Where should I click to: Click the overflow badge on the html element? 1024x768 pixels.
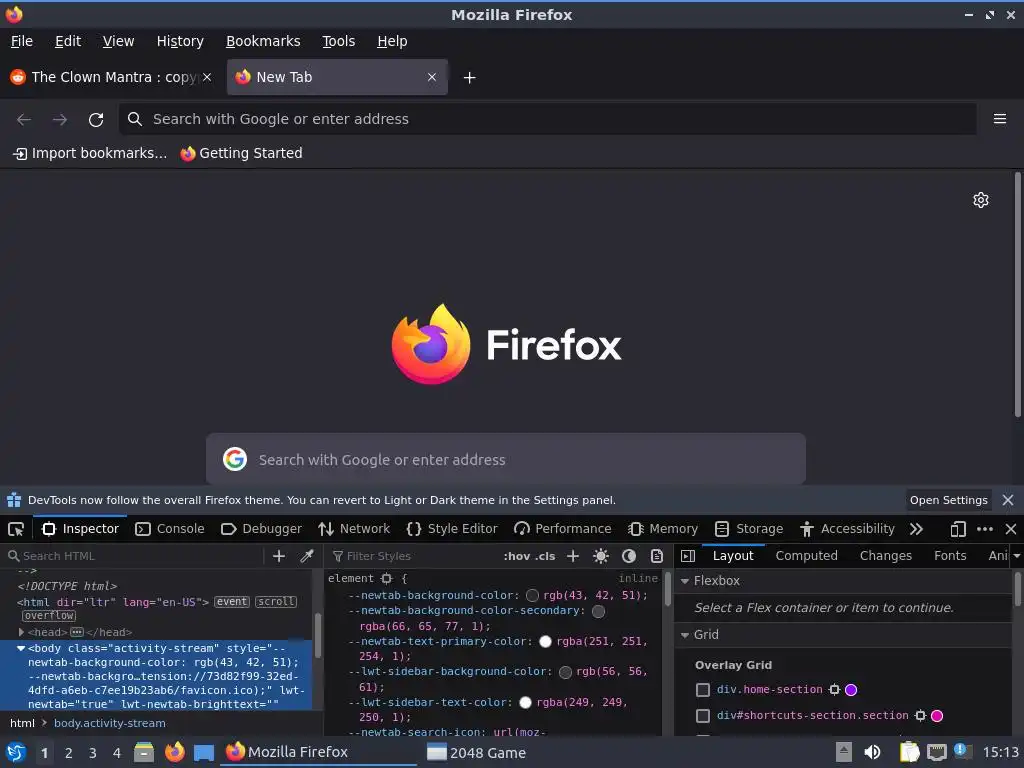click(49, 615)
